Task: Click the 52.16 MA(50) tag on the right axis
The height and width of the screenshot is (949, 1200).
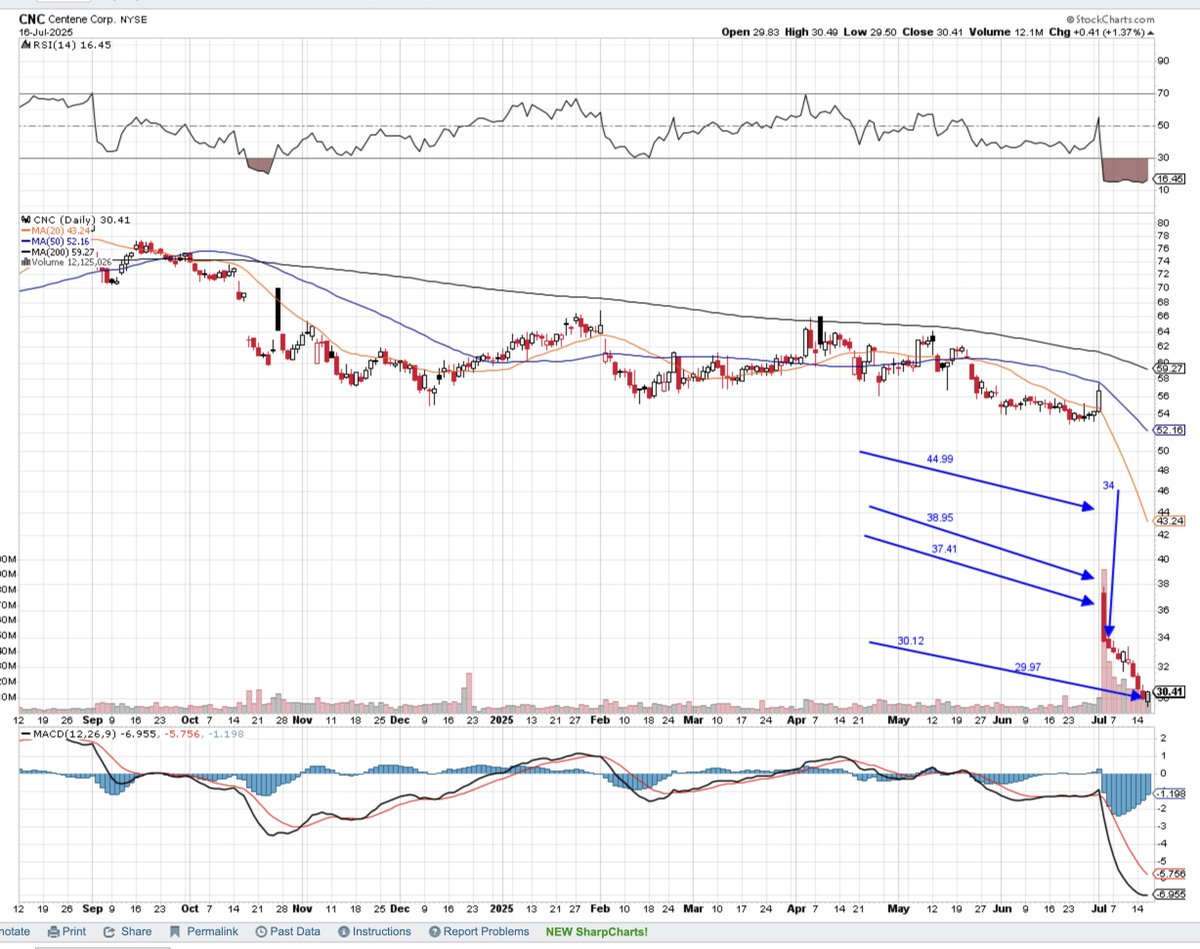Action: tap(1169, 430)
